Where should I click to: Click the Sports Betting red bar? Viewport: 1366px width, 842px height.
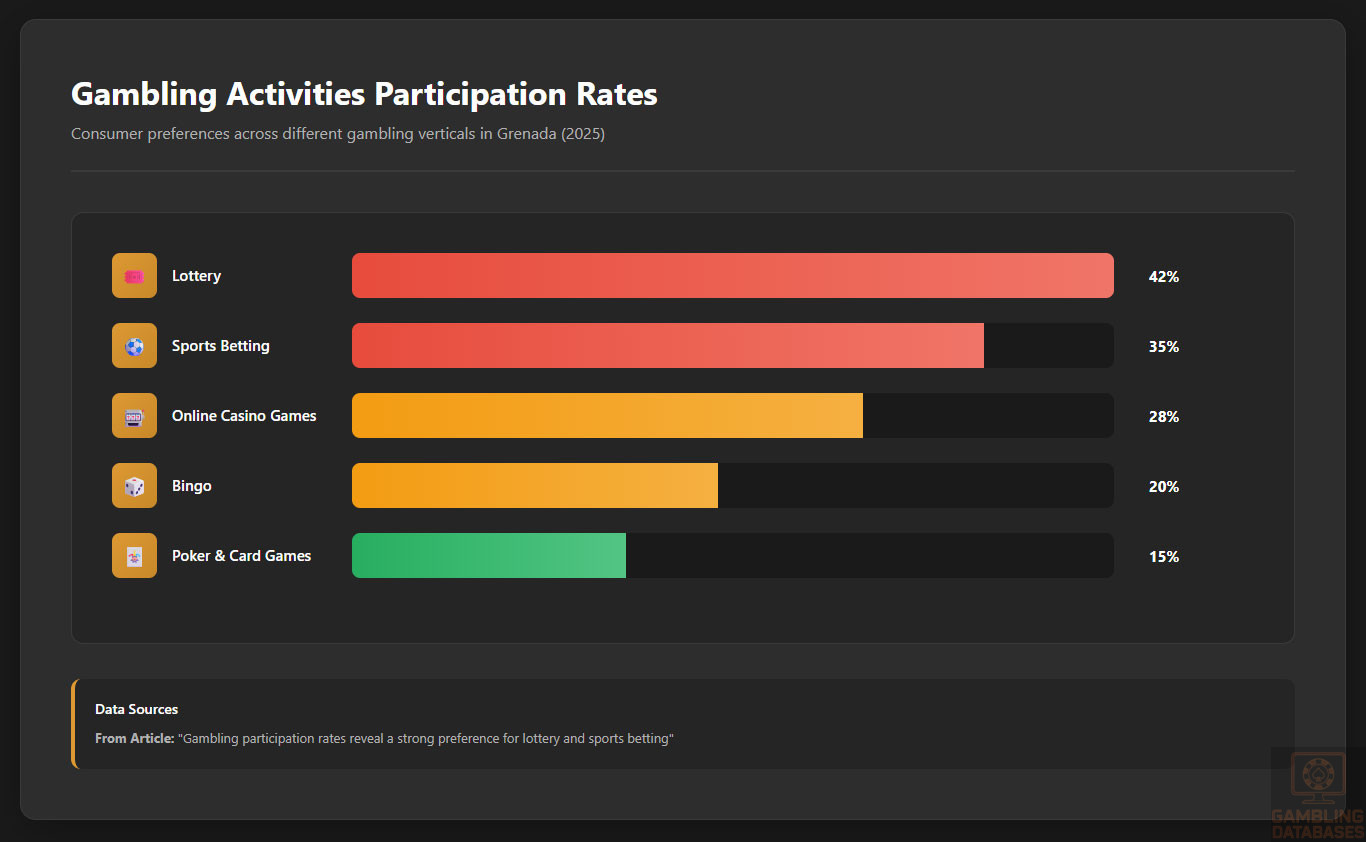667,346
